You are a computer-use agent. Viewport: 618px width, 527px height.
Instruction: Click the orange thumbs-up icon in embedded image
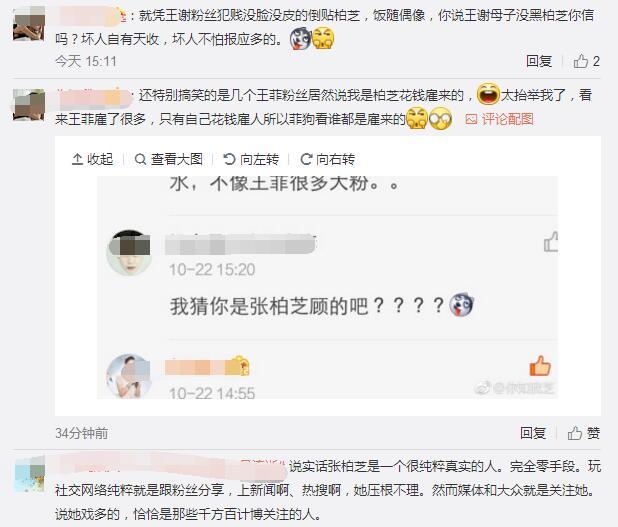[540, 366]
